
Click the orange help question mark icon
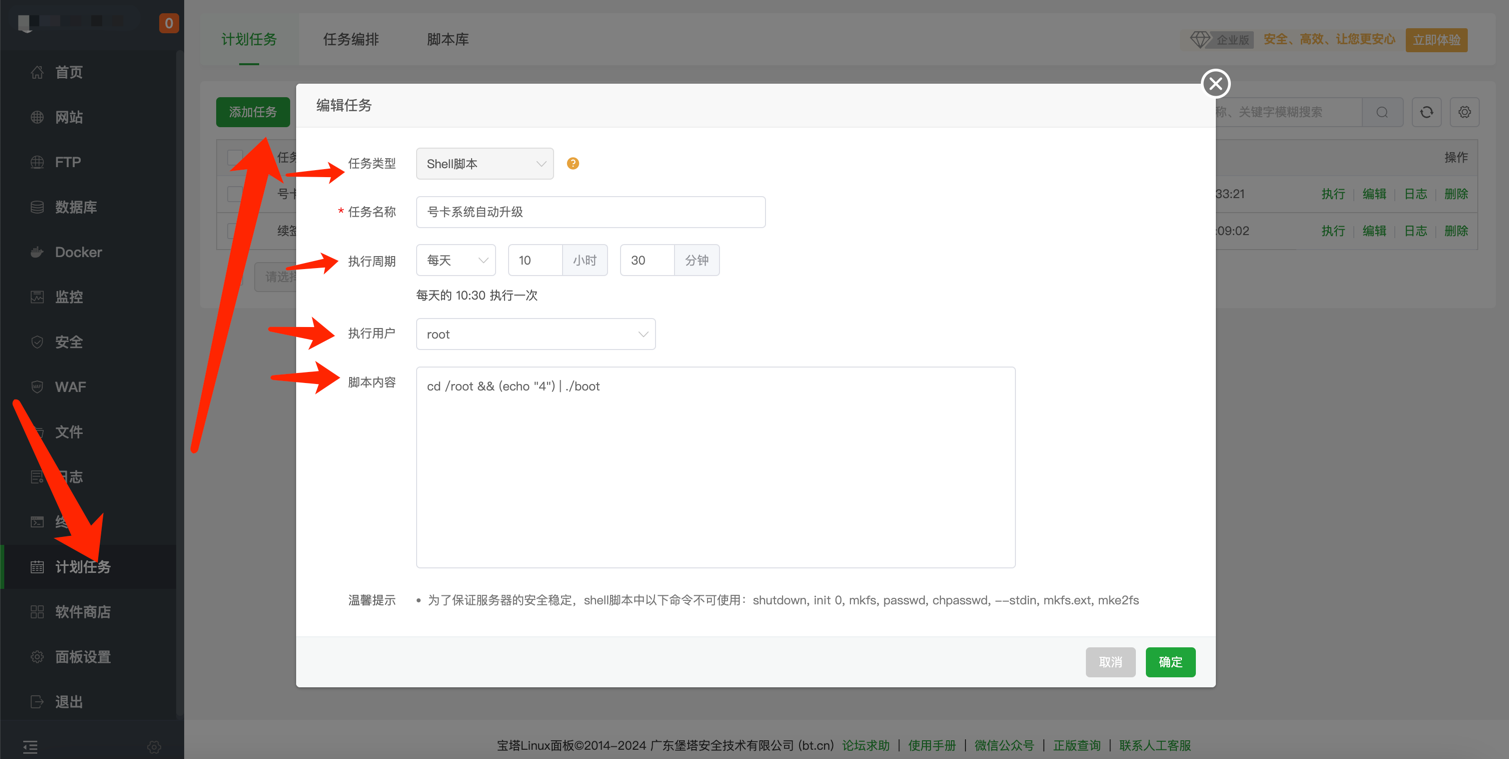(573, 163)
